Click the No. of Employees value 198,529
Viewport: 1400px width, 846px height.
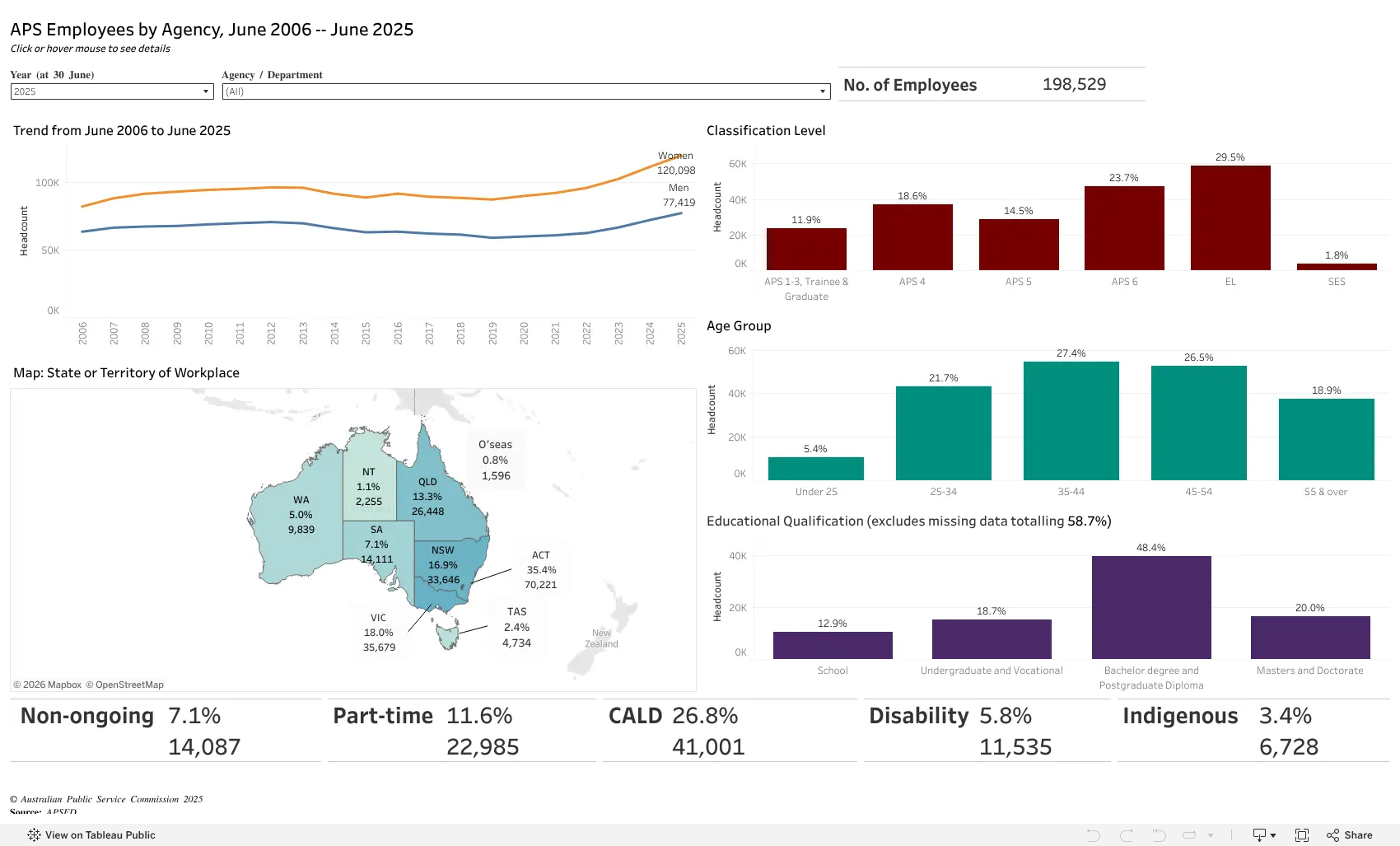tap(1074, 85)
